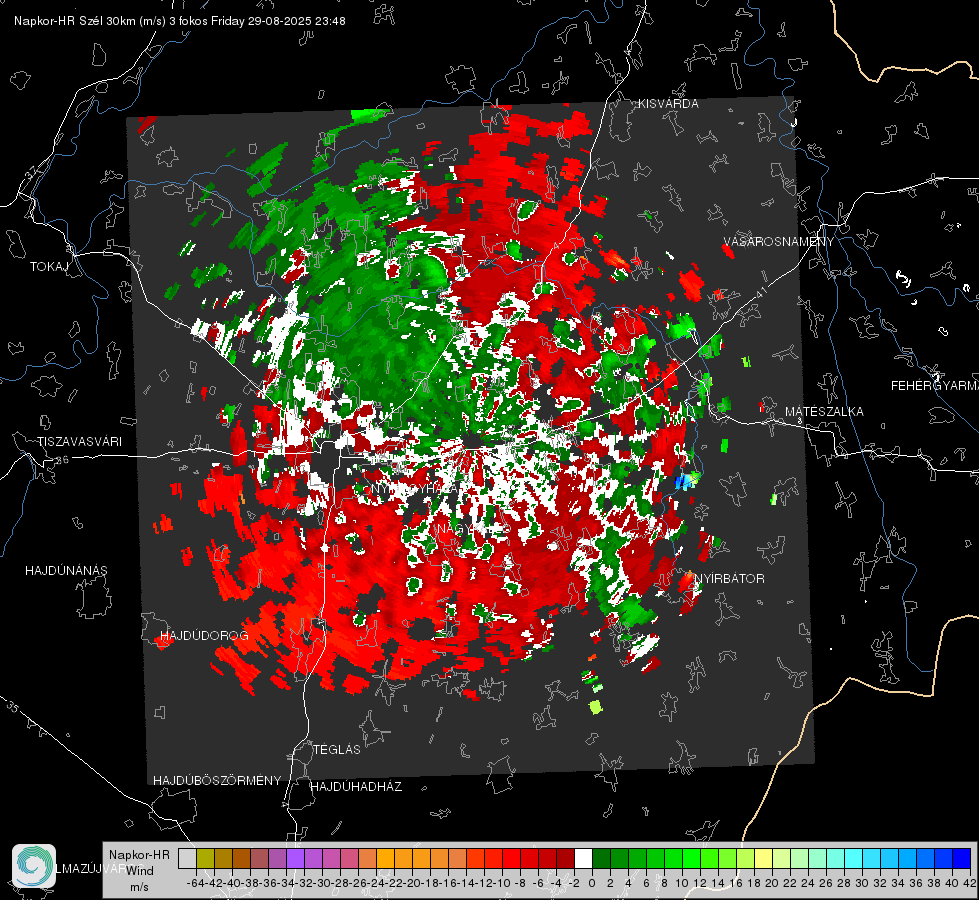
Task: Click the m/s unit label in the legend
Action: coord(139,886)
